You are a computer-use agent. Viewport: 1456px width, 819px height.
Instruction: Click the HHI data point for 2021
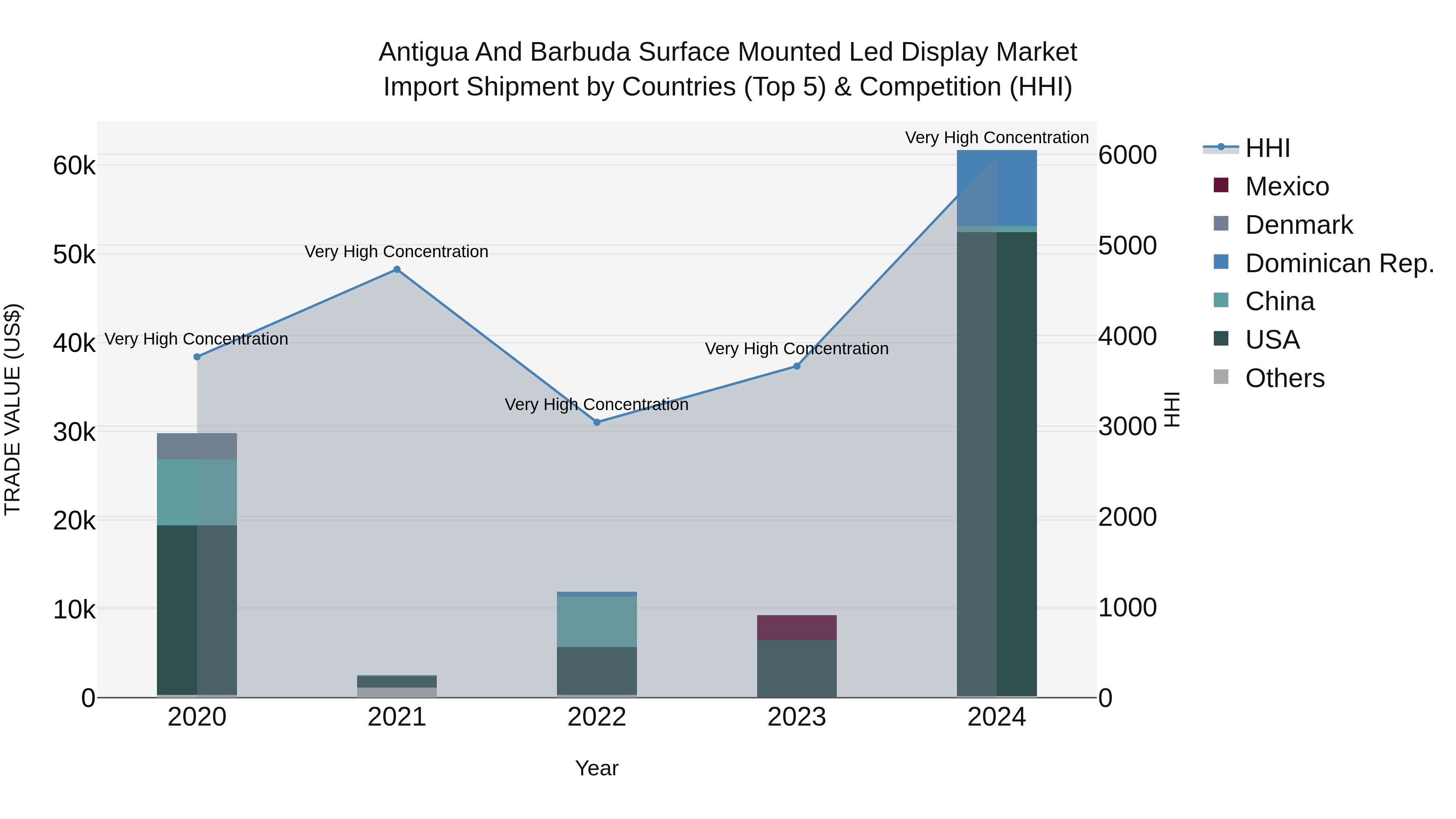[397, 270]
